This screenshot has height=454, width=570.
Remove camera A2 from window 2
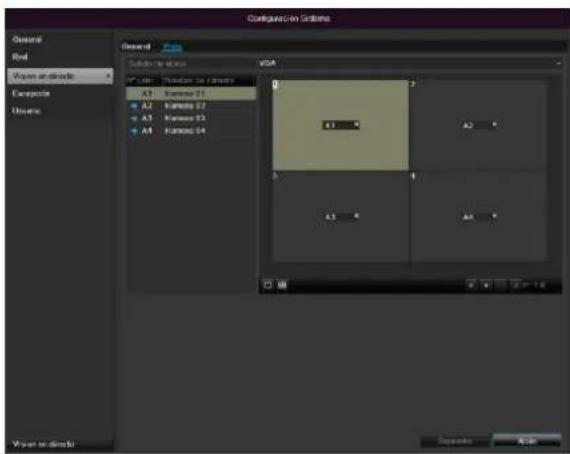pyautogui.click(x=494, y=125)
